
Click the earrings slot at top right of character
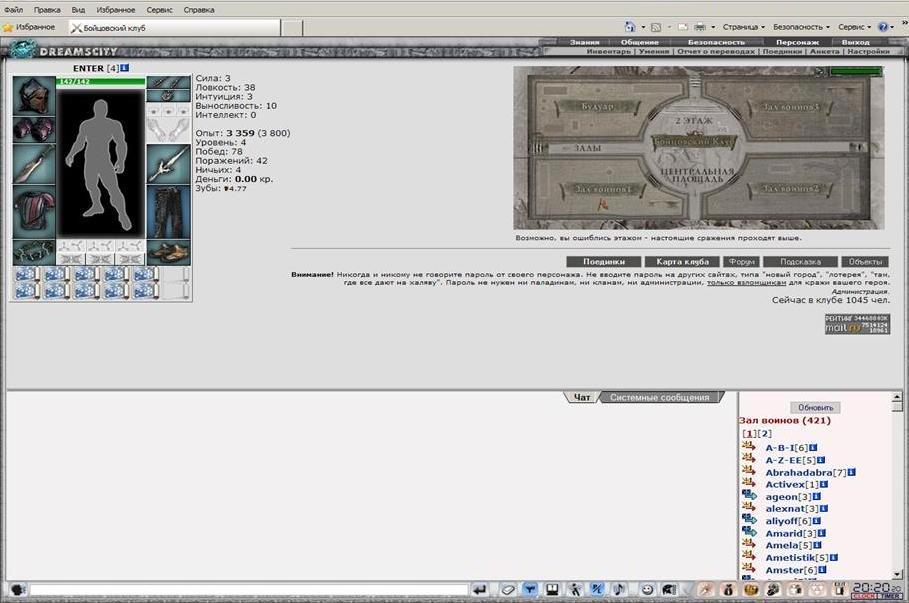169,82
